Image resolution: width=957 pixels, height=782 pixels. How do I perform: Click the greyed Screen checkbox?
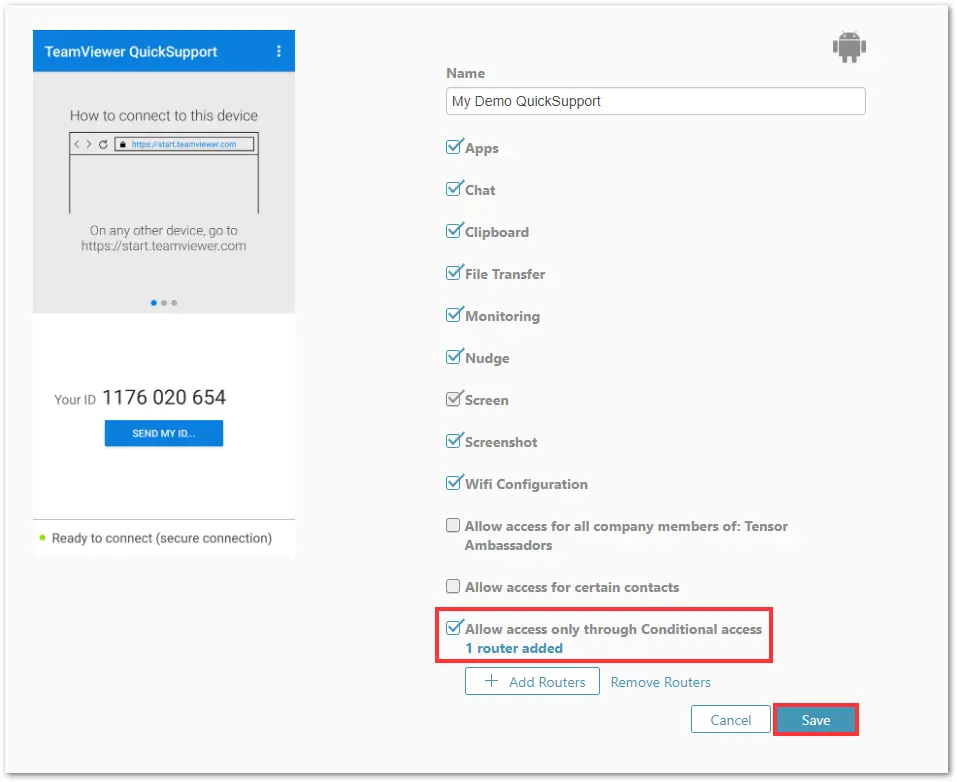point(453,399)
